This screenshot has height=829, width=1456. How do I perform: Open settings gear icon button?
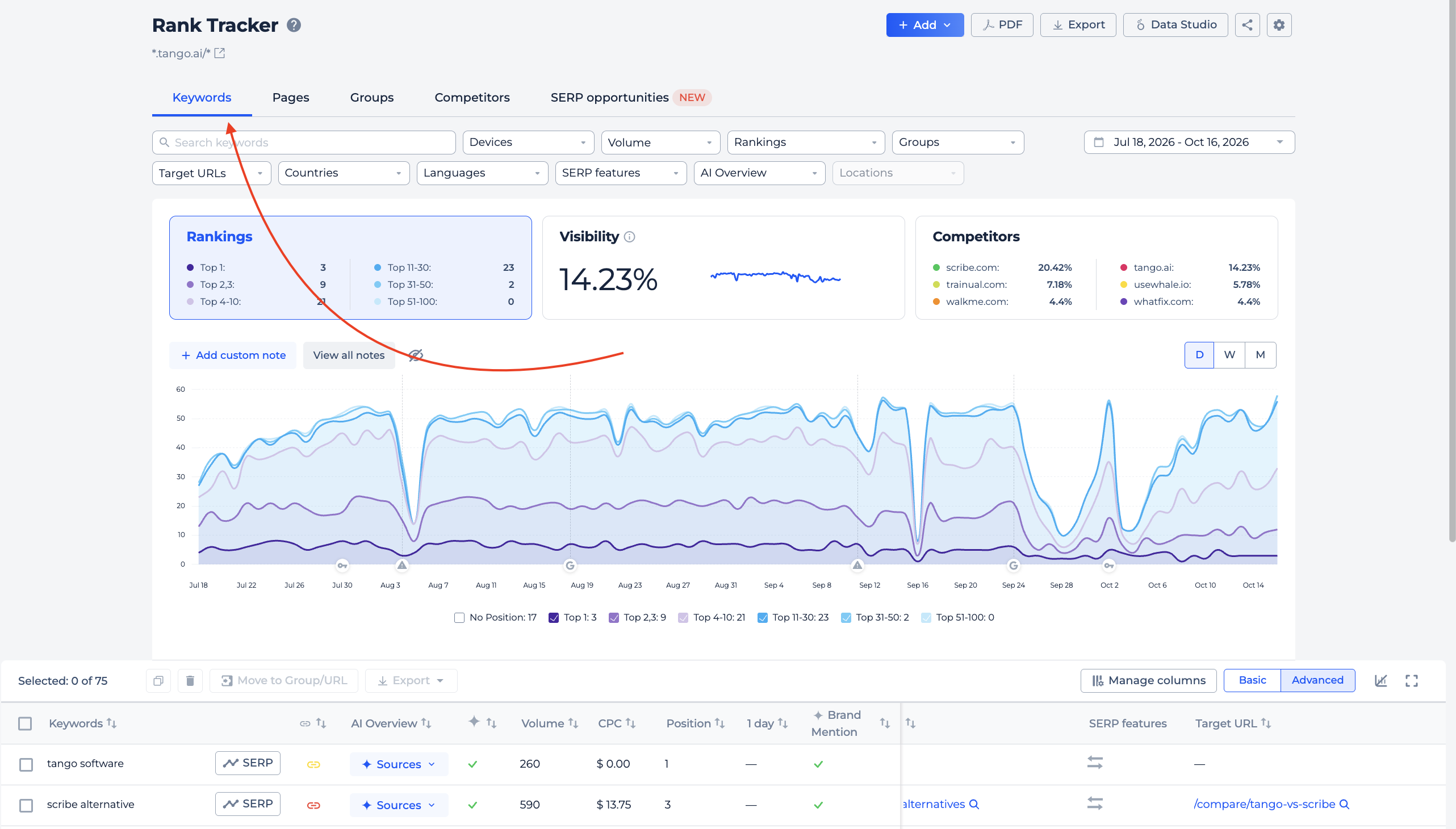click(1279, 25)
